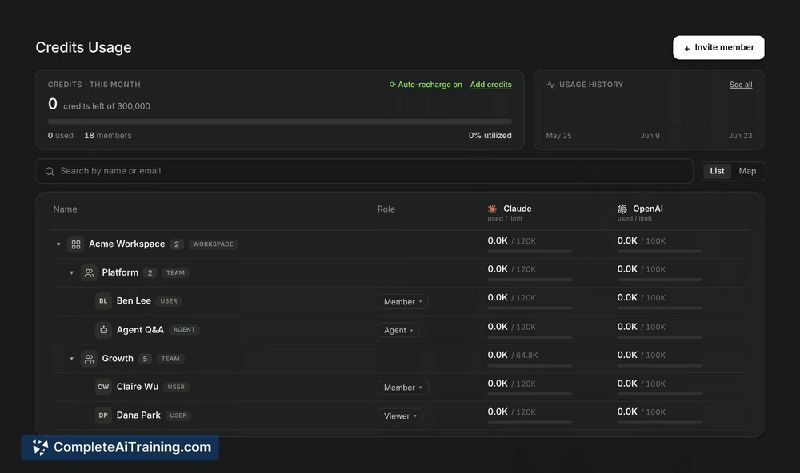The width and height of the screenshot is (800, 473).
Task: Open the Add credits link
Action: 490,84
